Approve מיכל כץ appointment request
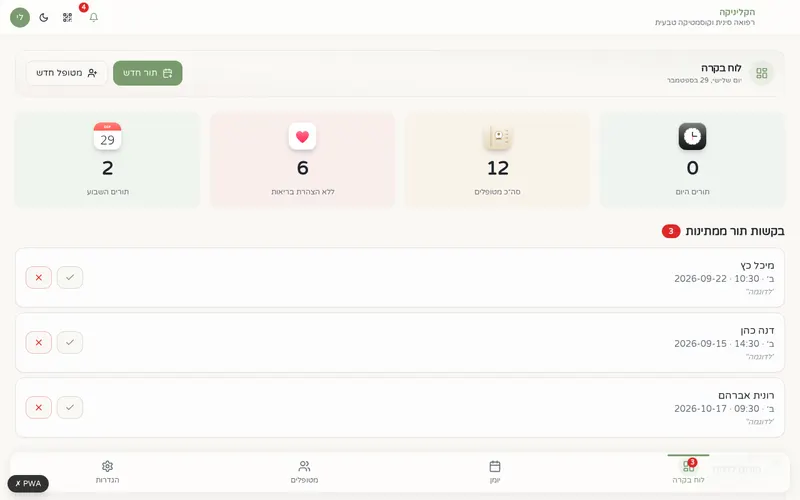This screenshot has width=800, height=500. (x=70, y=278)
